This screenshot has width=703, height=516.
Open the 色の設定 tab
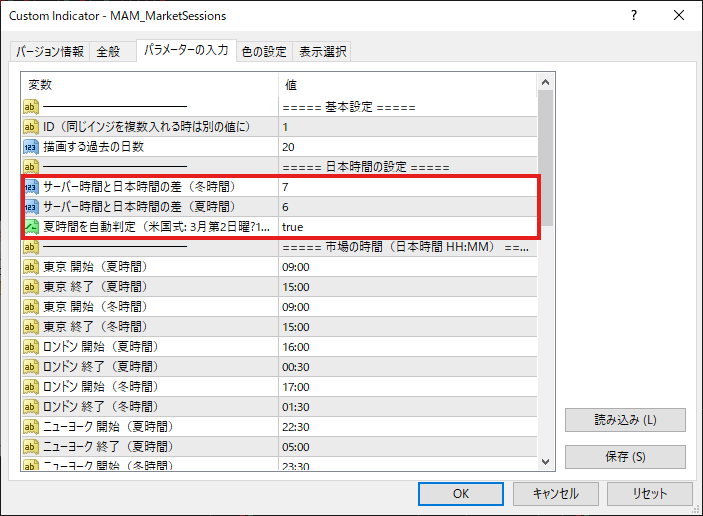point(264,52)
